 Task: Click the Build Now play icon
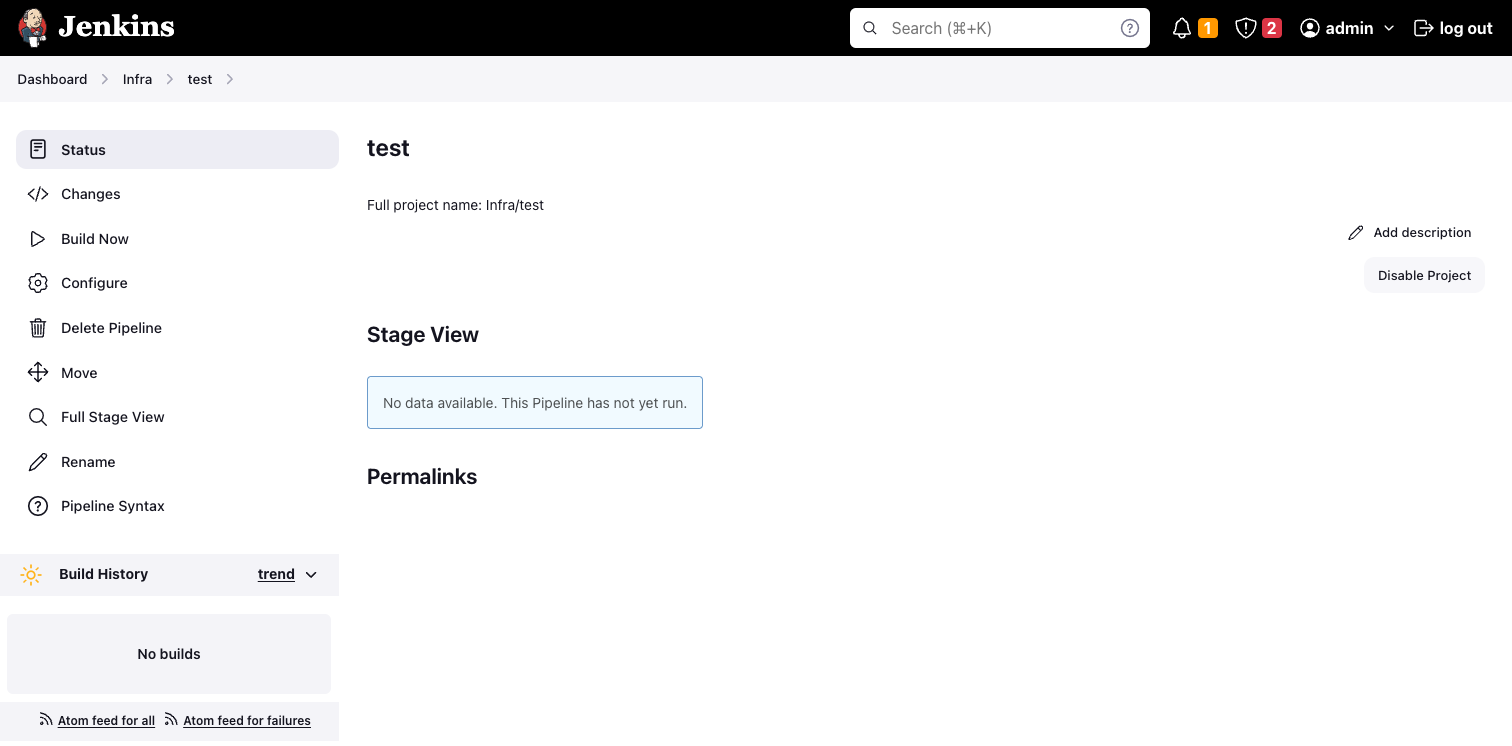pos(38,239)
